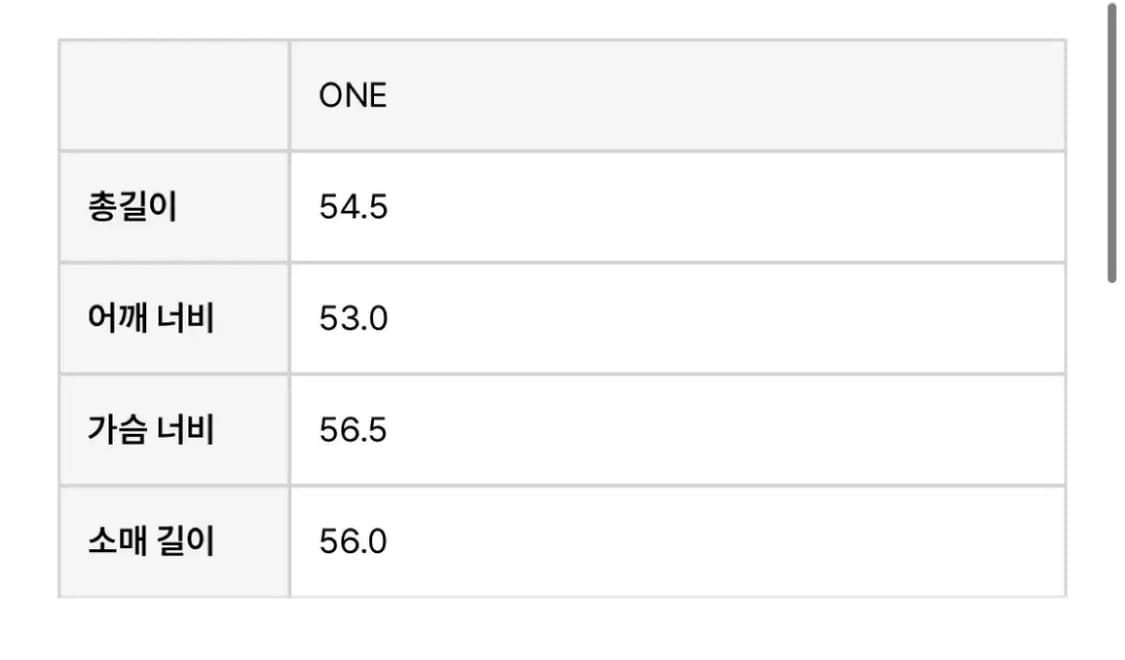Click the scrollbar track below the thumb
Image resolution: width=1125 pixels, height=660 pixels.
(x=1111, y=466)
